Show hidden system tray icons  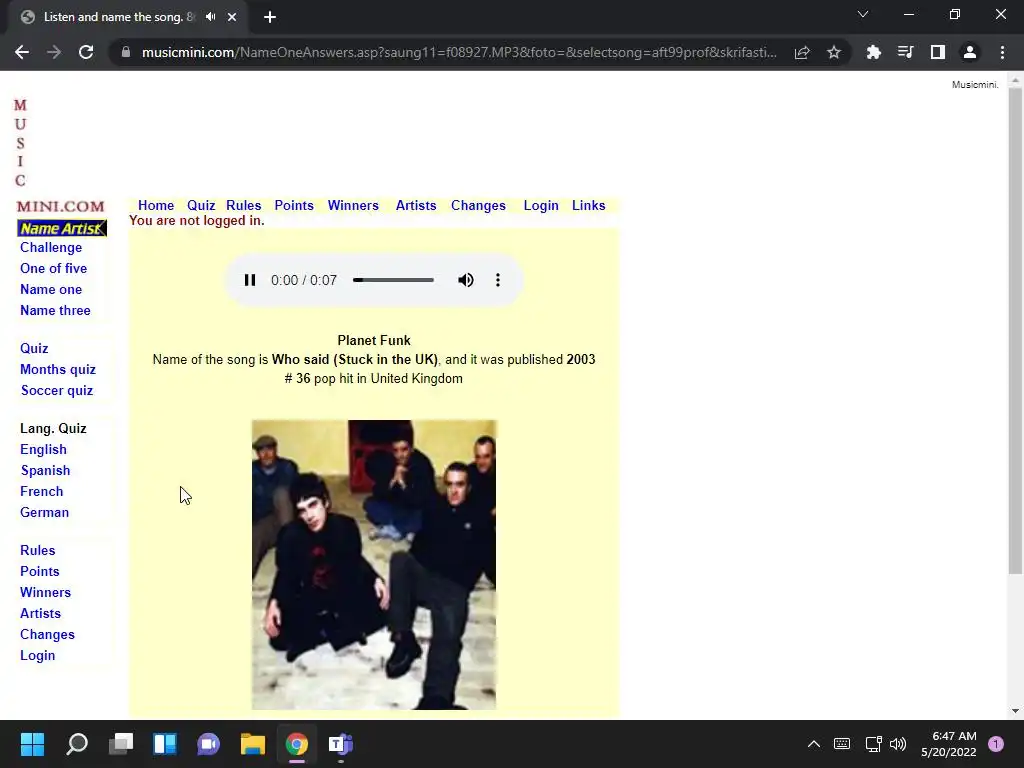point(814,744)
